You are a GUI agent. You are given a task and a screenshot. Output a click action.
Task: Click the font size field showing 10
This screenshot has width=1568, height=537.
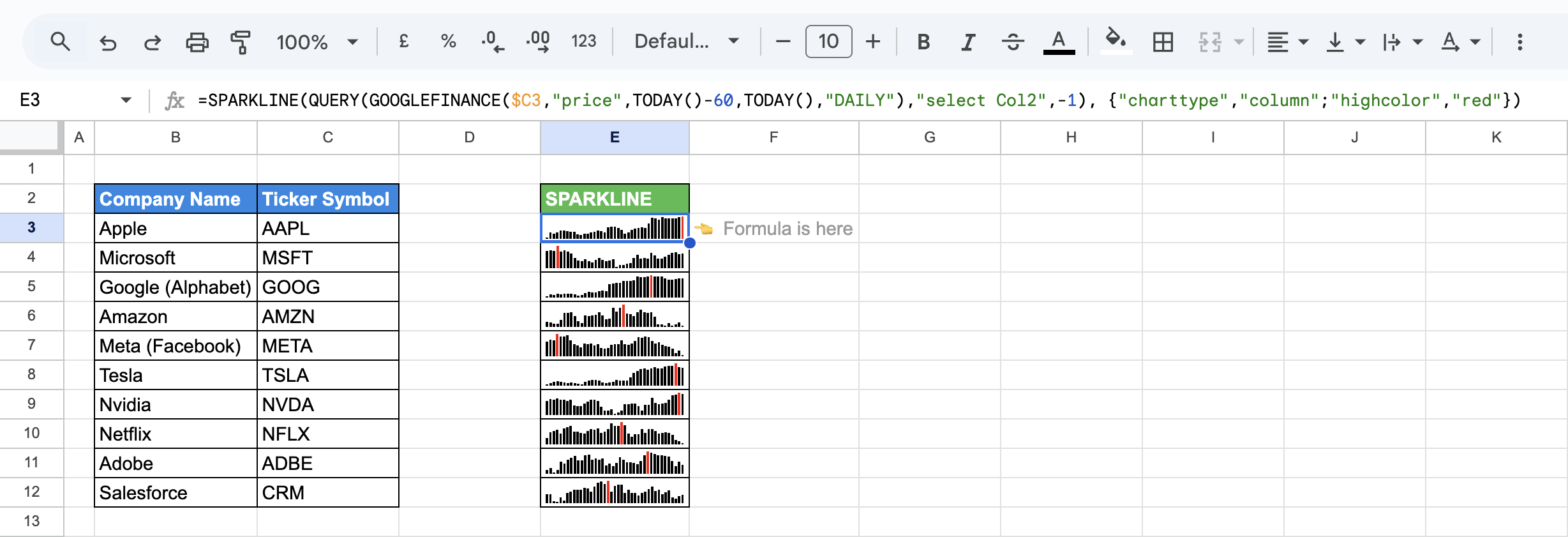pos(828,42)
